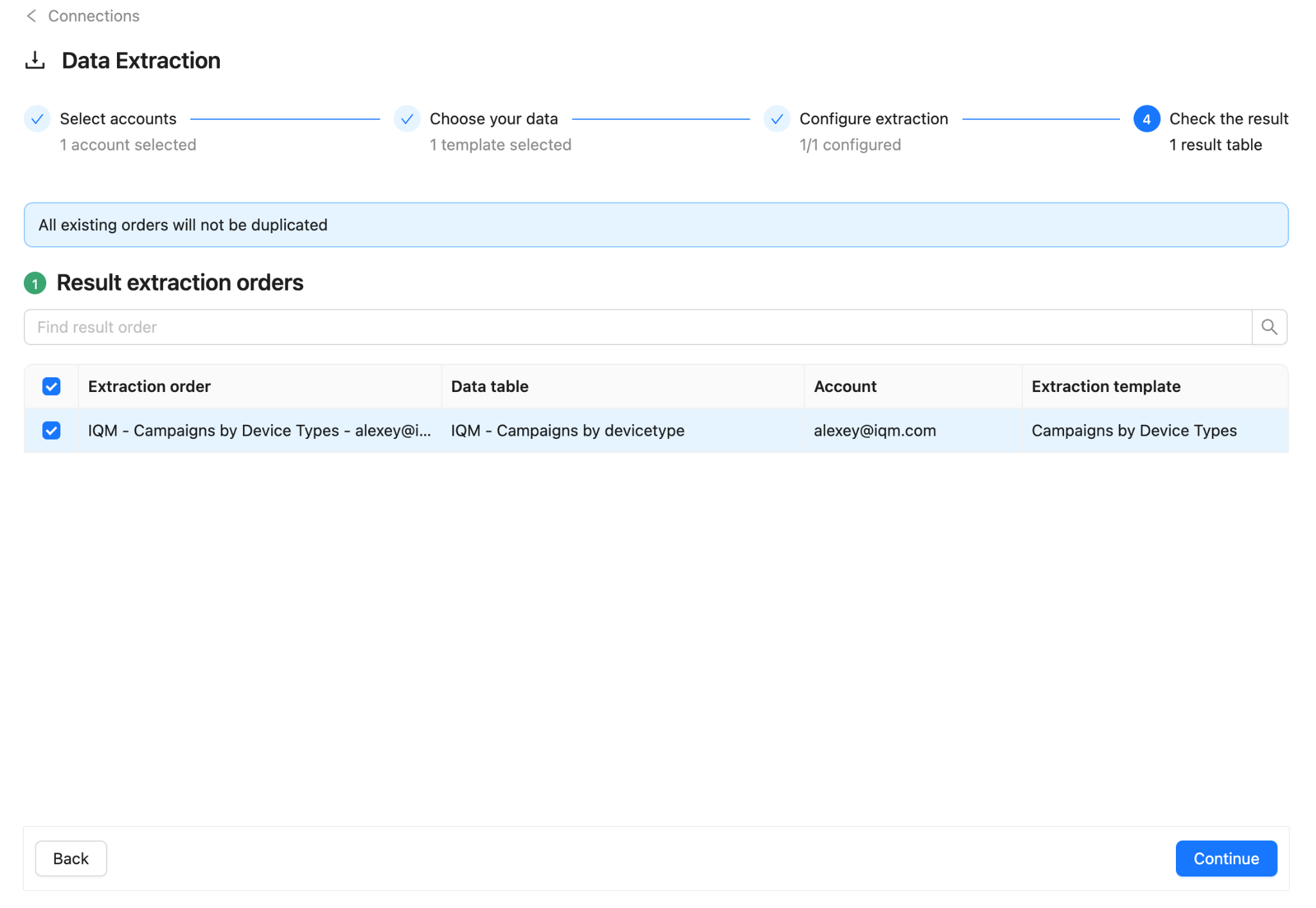Uncheck the IQM Campaigns order checkbox
Screen dimensions: 1316x908
51,431
